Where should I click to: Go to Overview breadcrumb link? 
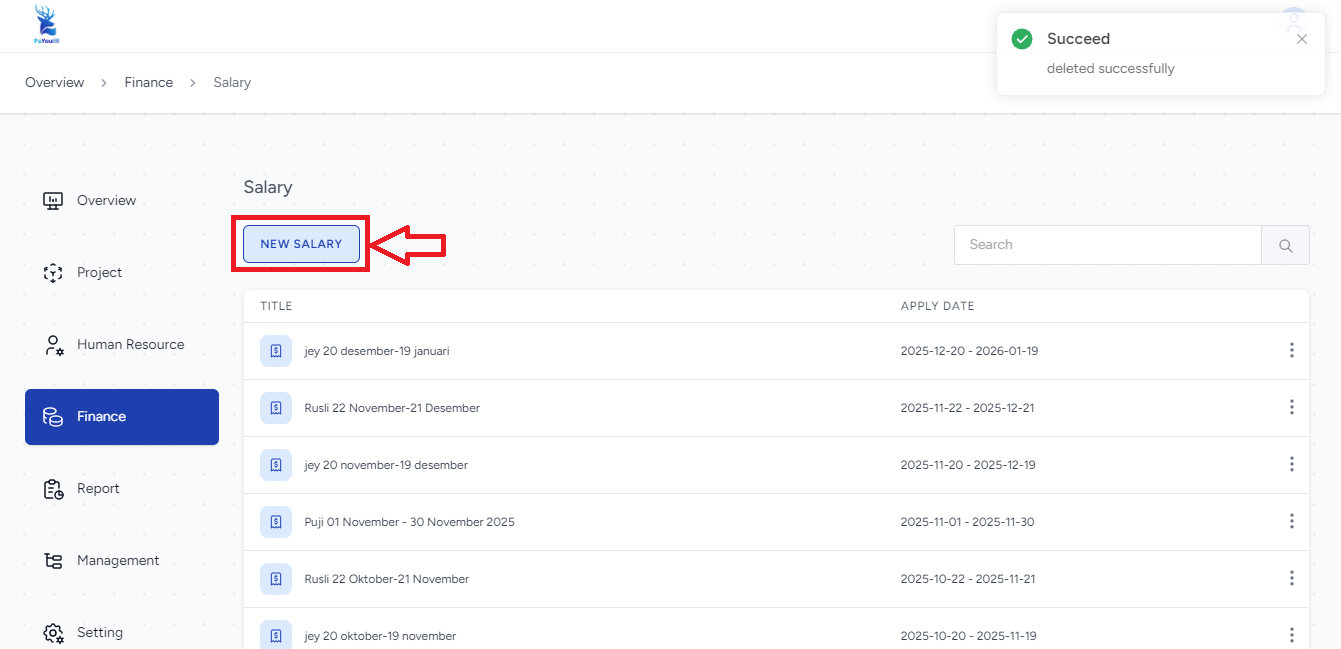pyautogui.click(x=54, y=83)
